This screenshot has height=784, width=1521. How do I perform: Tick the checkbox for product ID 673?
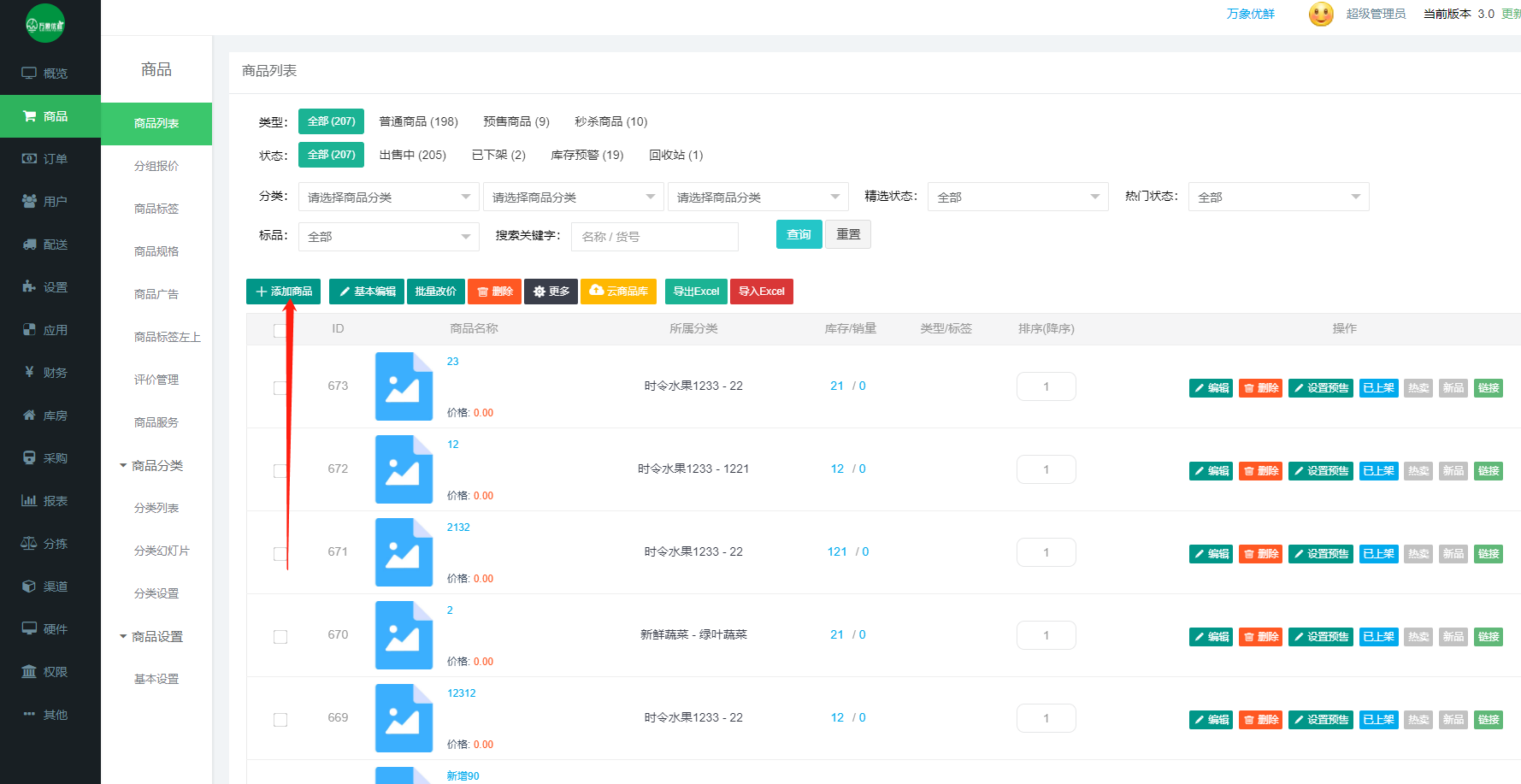pos(280,388)
